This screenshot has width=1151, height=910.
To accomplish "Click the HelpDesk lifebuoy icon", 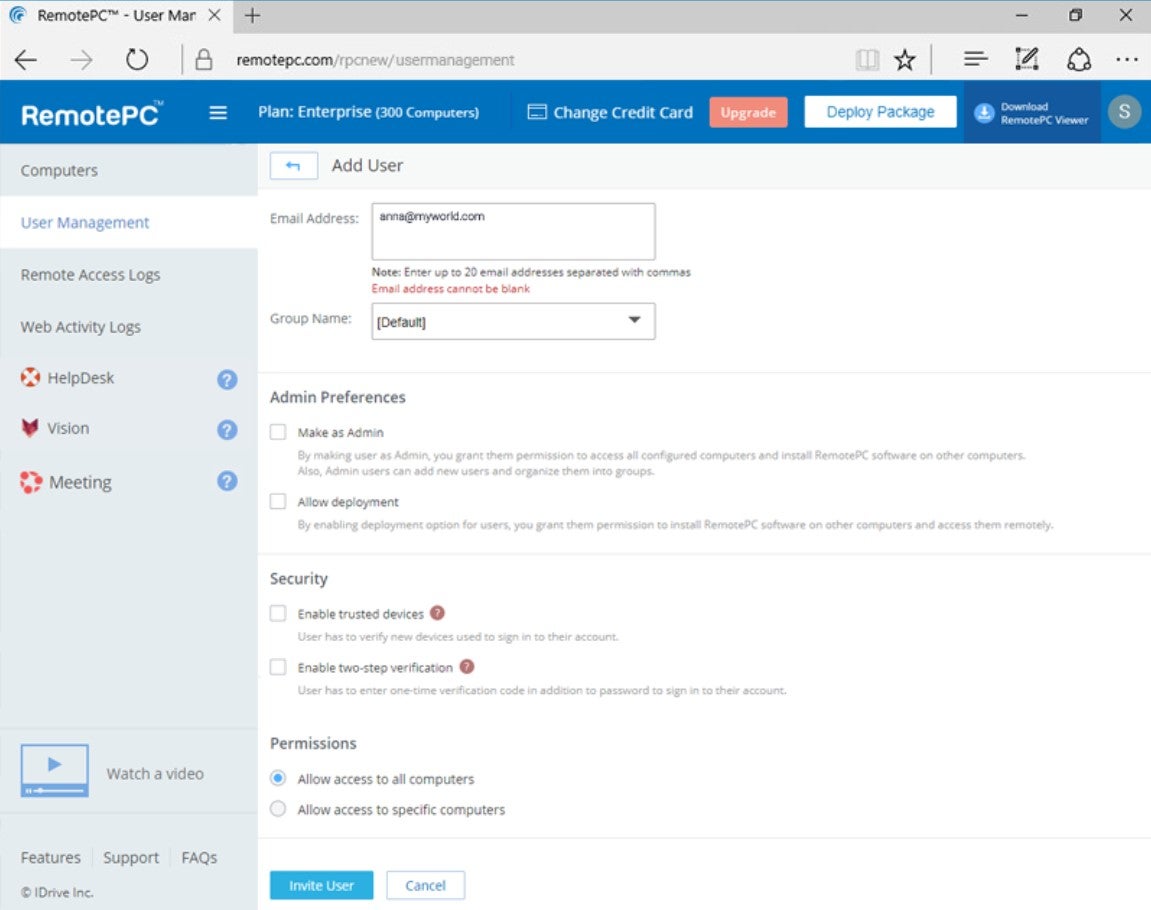I will tap(30, 377).
